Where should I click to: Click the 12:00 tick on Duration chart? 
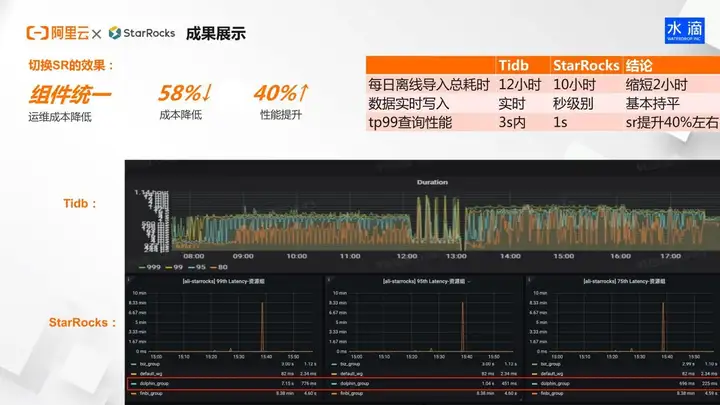coord(407,256)
